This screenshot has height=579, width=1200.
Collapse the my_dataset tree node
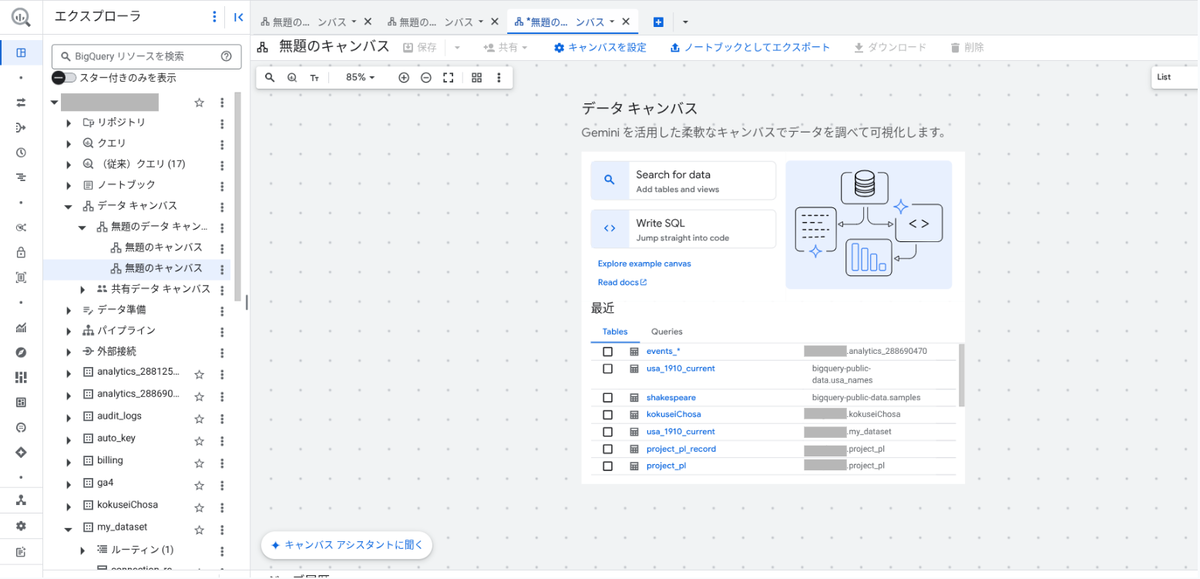[x=68, y=528]
